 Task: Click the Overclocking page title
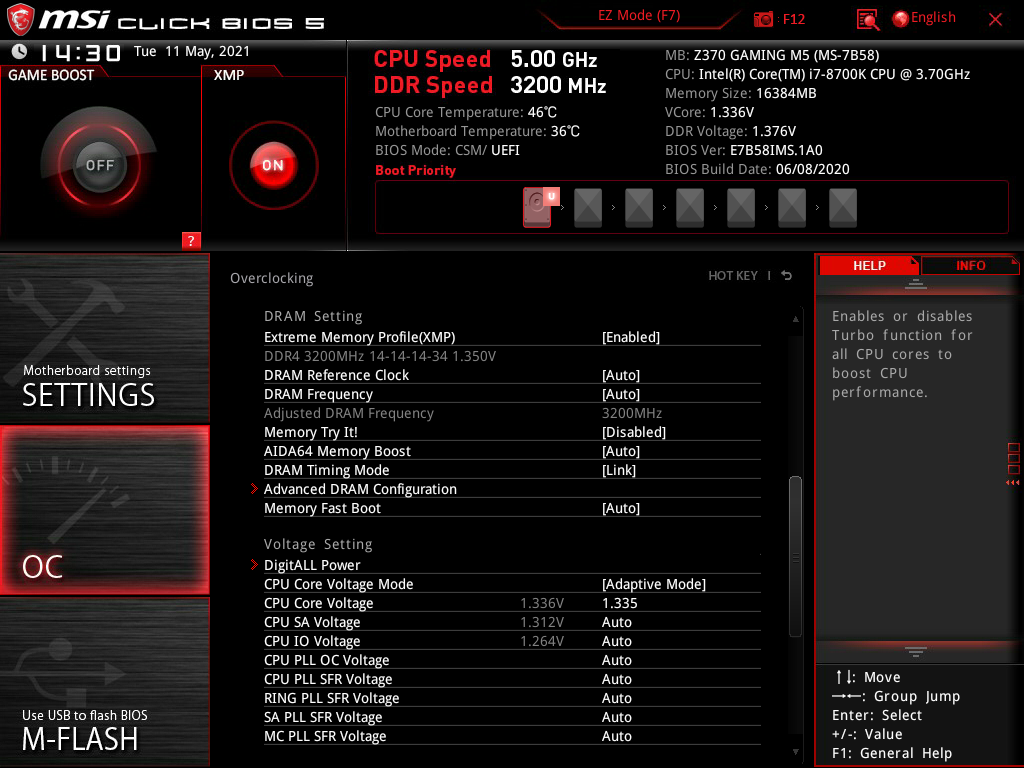tap(272, 278)
